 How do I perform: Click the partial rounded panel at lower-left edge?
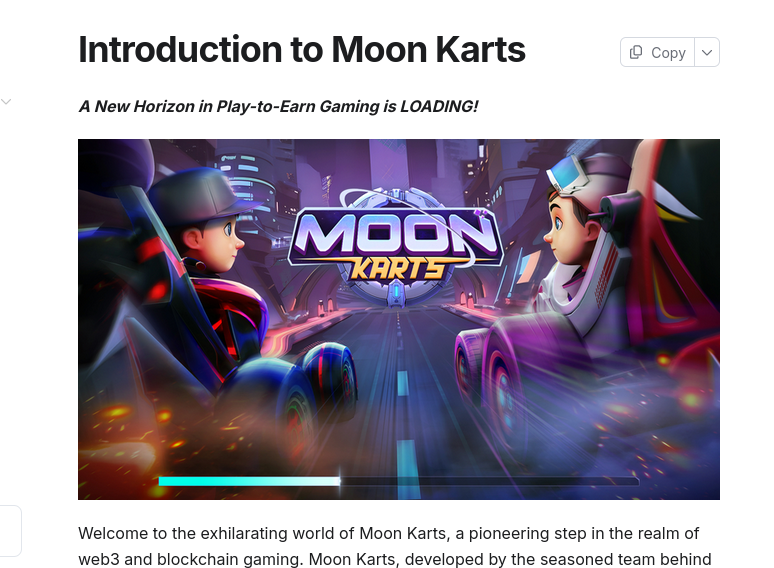coord(10,531)
